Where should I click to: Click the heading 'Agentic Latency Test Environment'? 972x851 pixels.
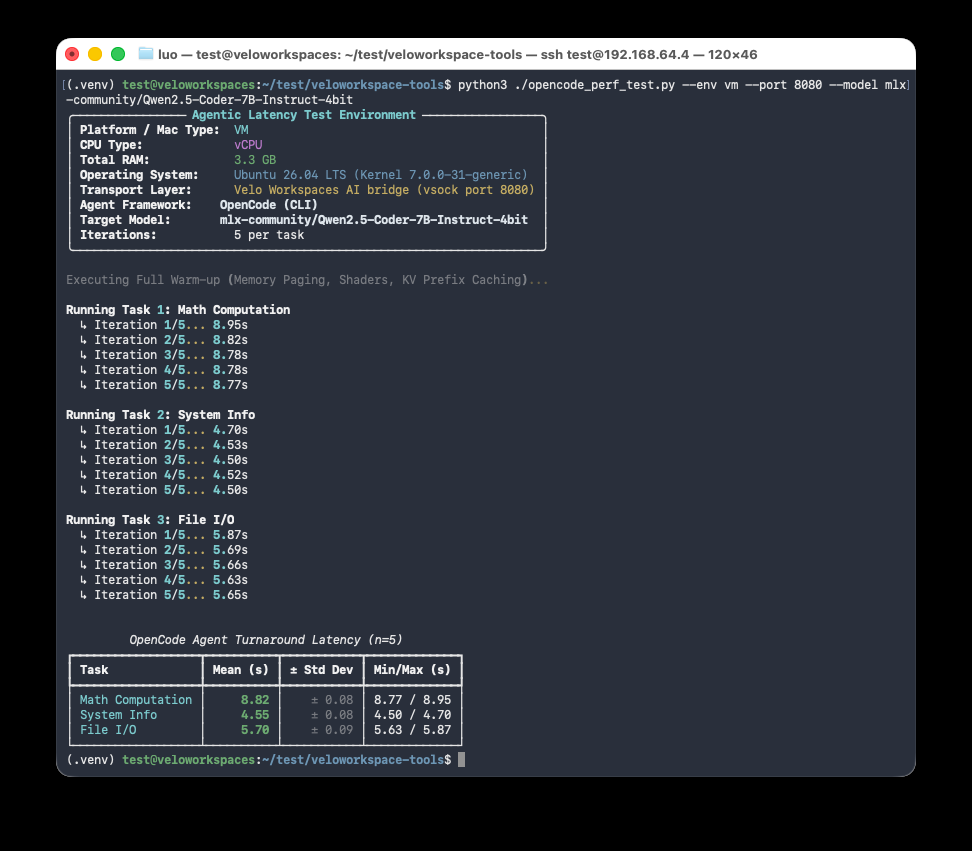point(304,115)
